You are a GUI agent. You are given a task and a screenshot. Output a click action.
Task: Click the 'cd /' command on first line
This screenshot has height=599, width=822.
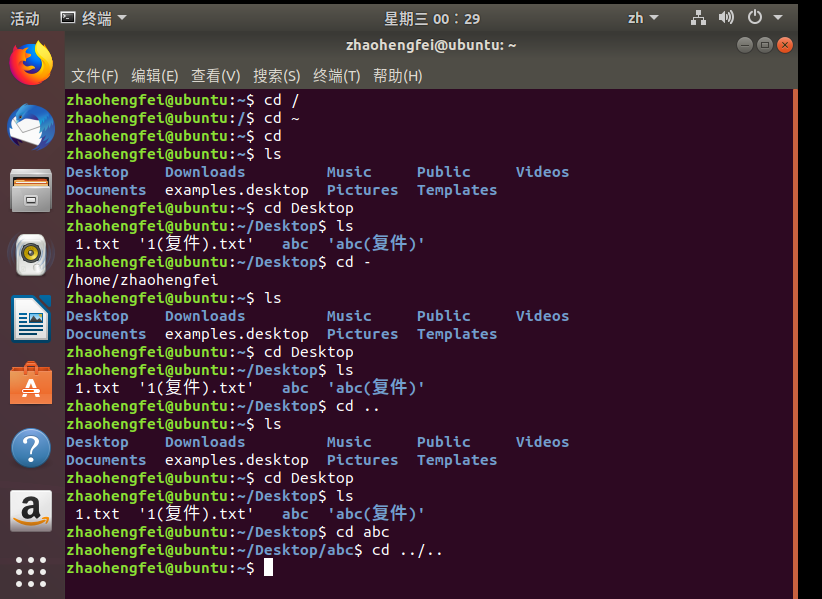282,100
